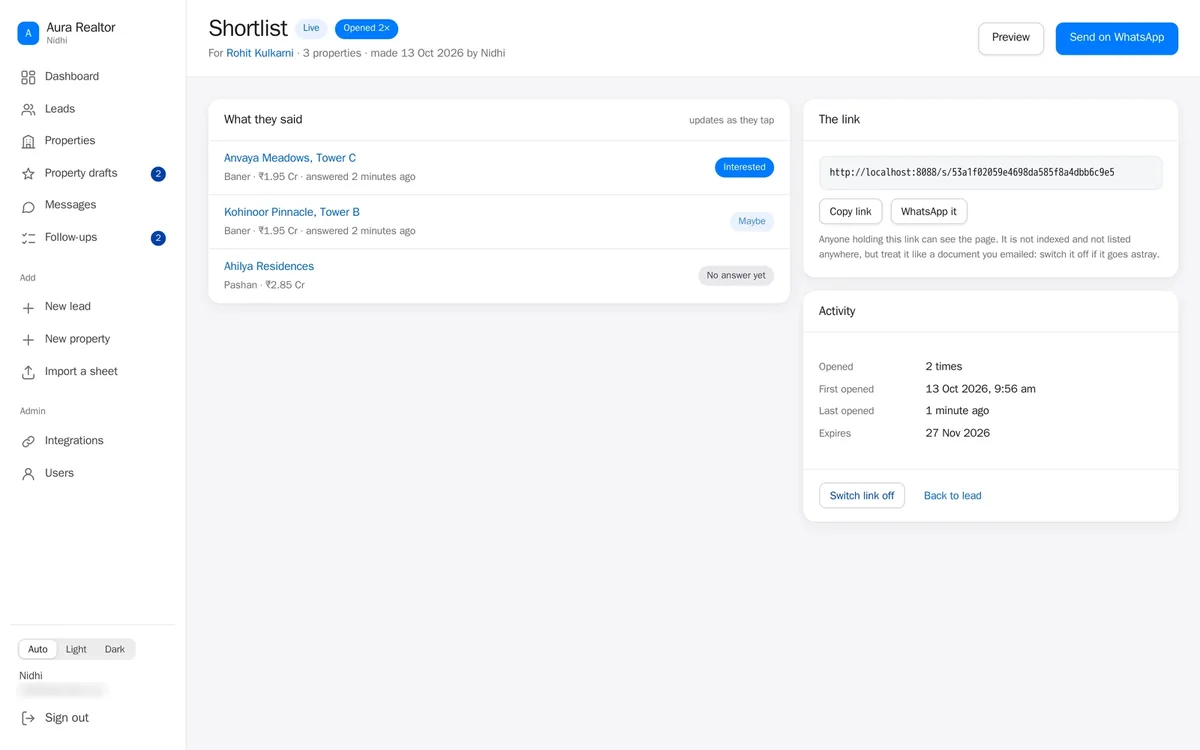The height and width of the screenshot is (750, 1200).
Task: Click the Property drafts count badge
Action: [x=158, y=174]
